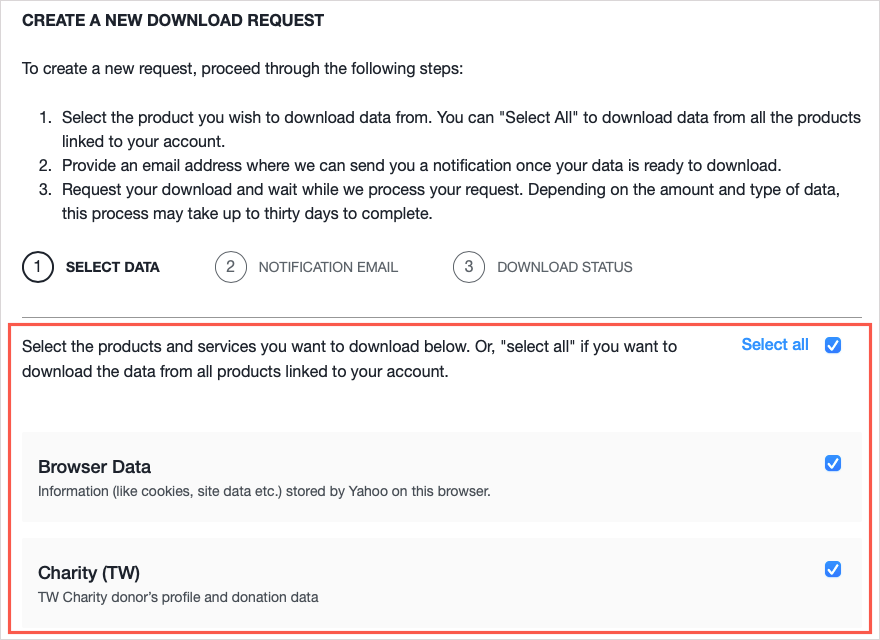
Task: Click the Browser Data heading
Action: point(94,467)
